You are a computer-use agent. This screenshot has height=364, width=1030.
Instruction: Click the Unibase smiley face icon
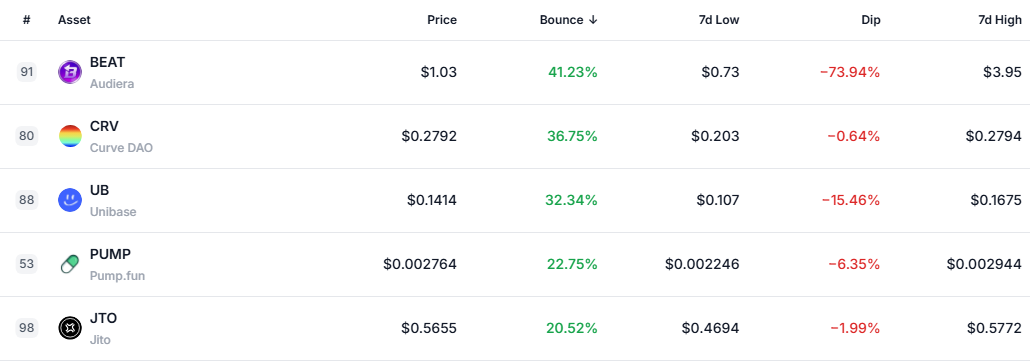pos(70,200)
